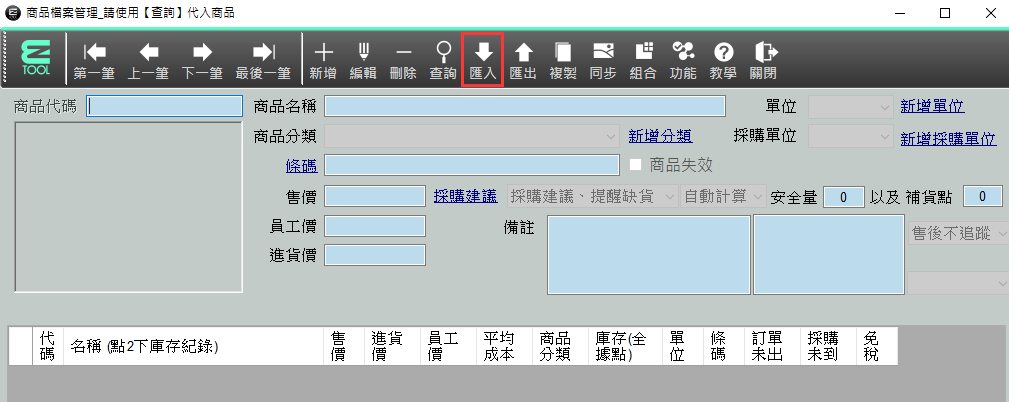Click the 補貨點 quantity field
The image size is (1009, 402).
983,197
